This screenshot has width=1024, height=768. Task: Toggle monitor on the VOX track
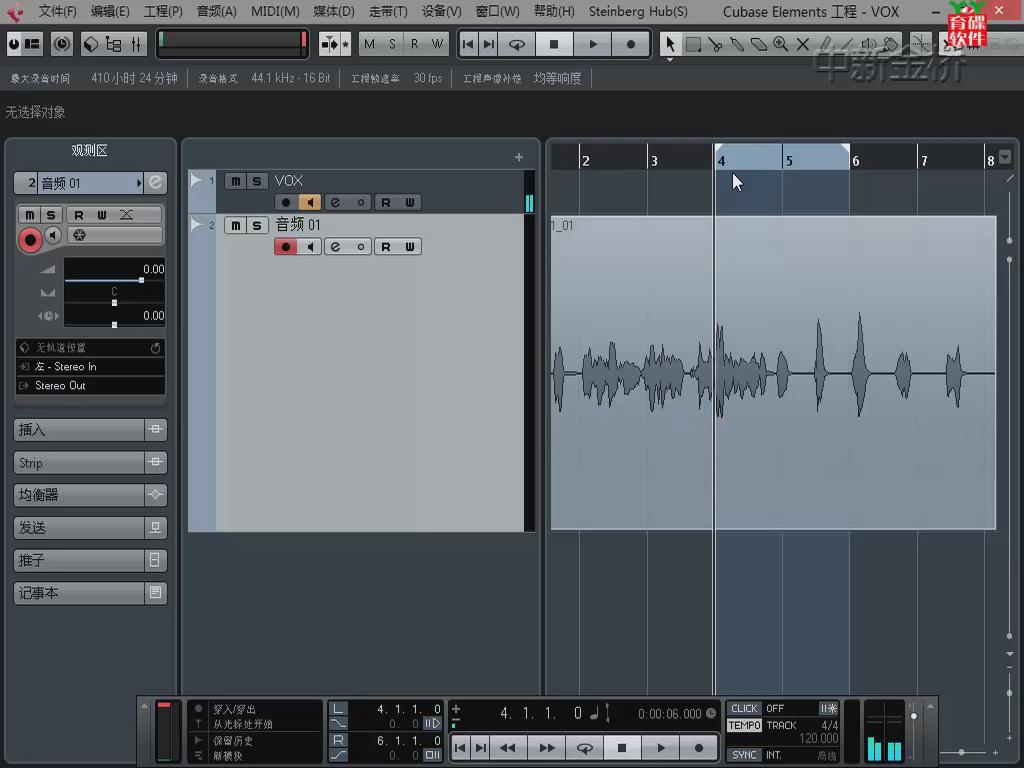click(310, 202)
